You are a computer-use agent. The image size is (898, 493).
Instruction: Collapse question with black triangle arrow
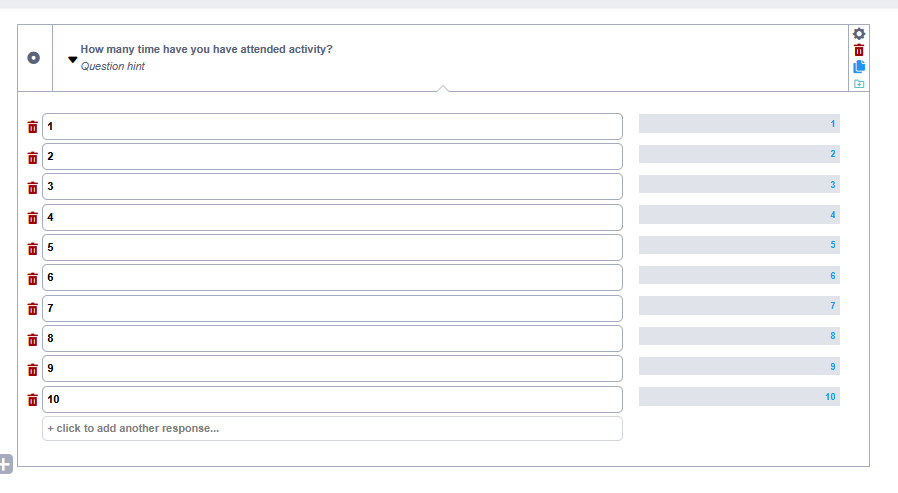pos(72,59)
